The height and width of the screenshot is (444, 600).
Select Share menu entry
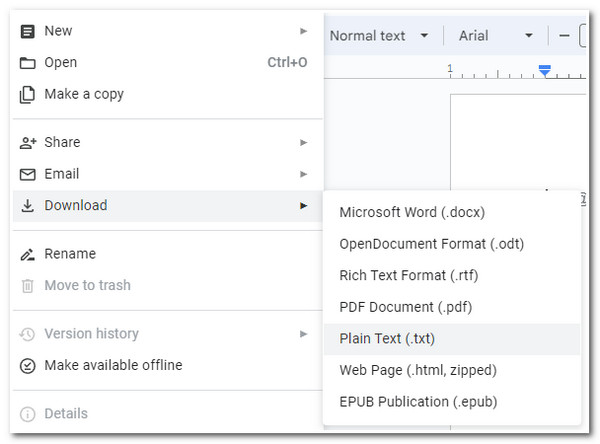(168, 142)
